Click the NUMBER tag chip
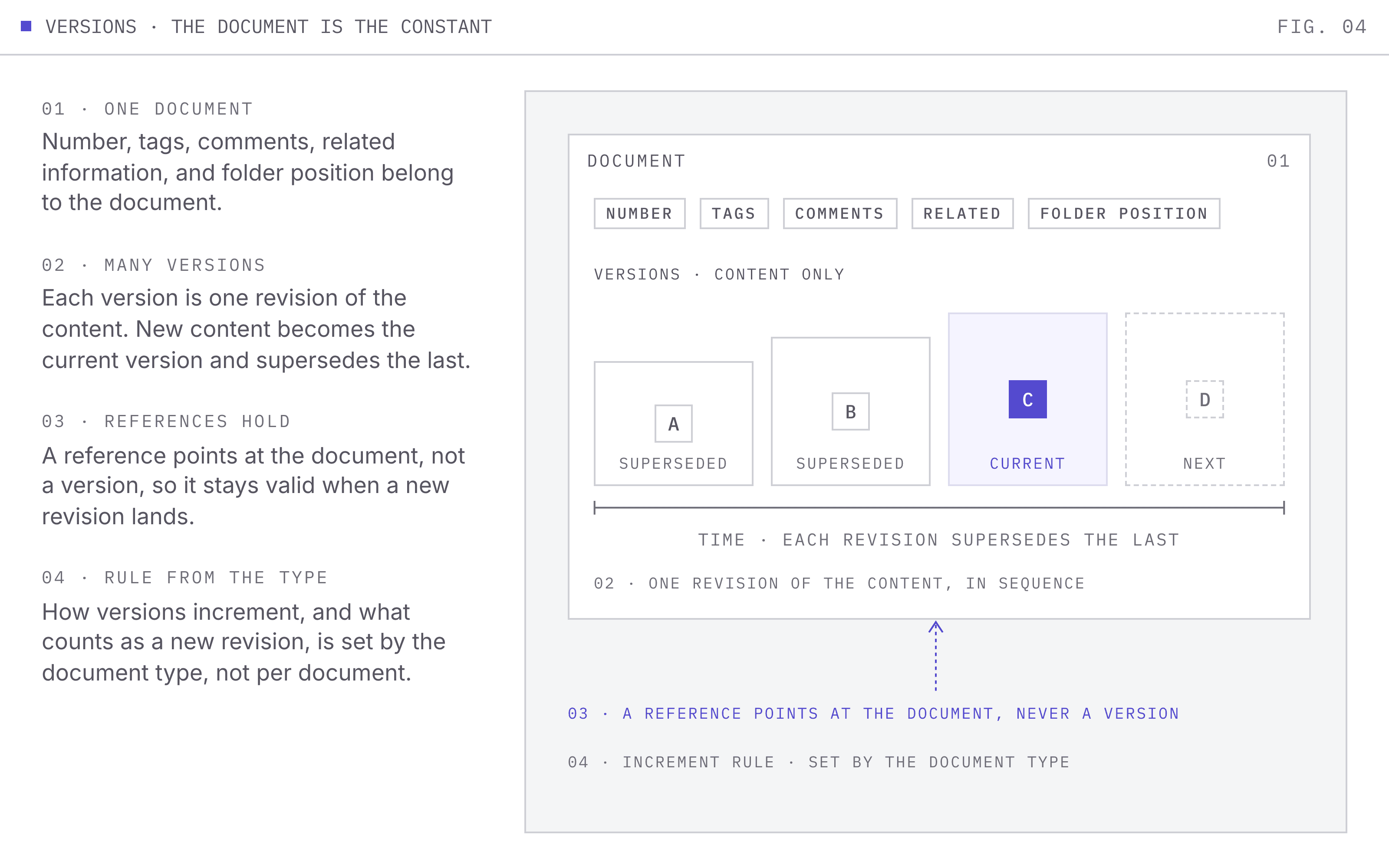The height and width of the screenshot is (868, 1389). (639, 214)
